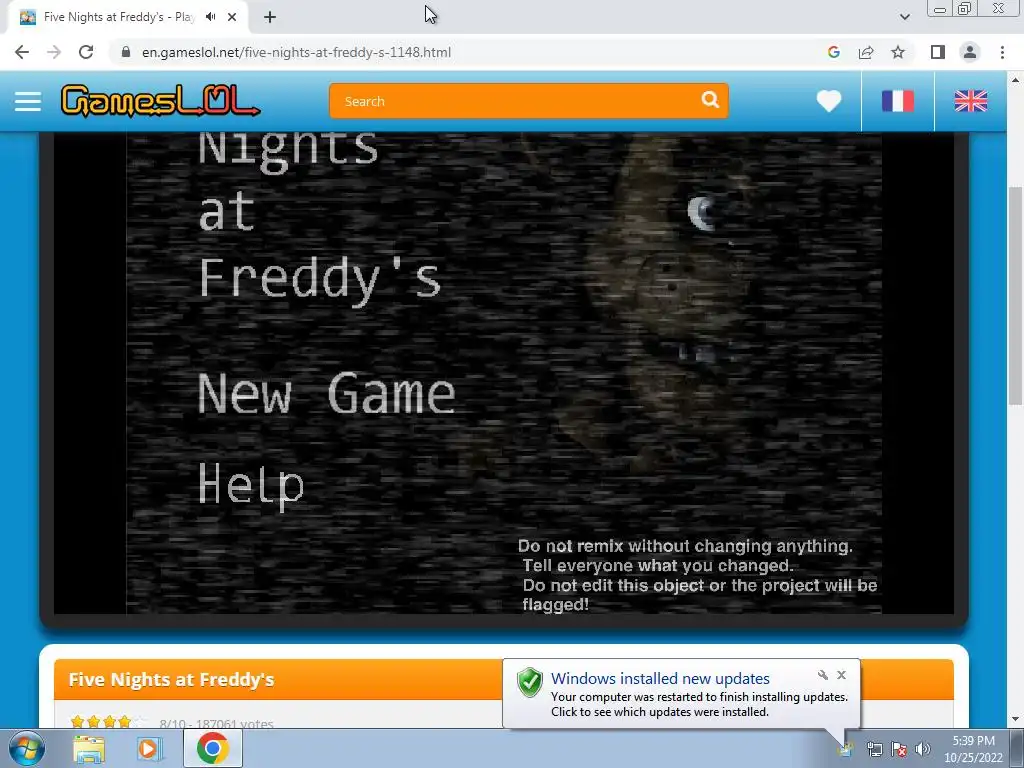Open the GamesLOL hamburger menu
Viewport: 1024px width, 768px height.
coord(28,101)
